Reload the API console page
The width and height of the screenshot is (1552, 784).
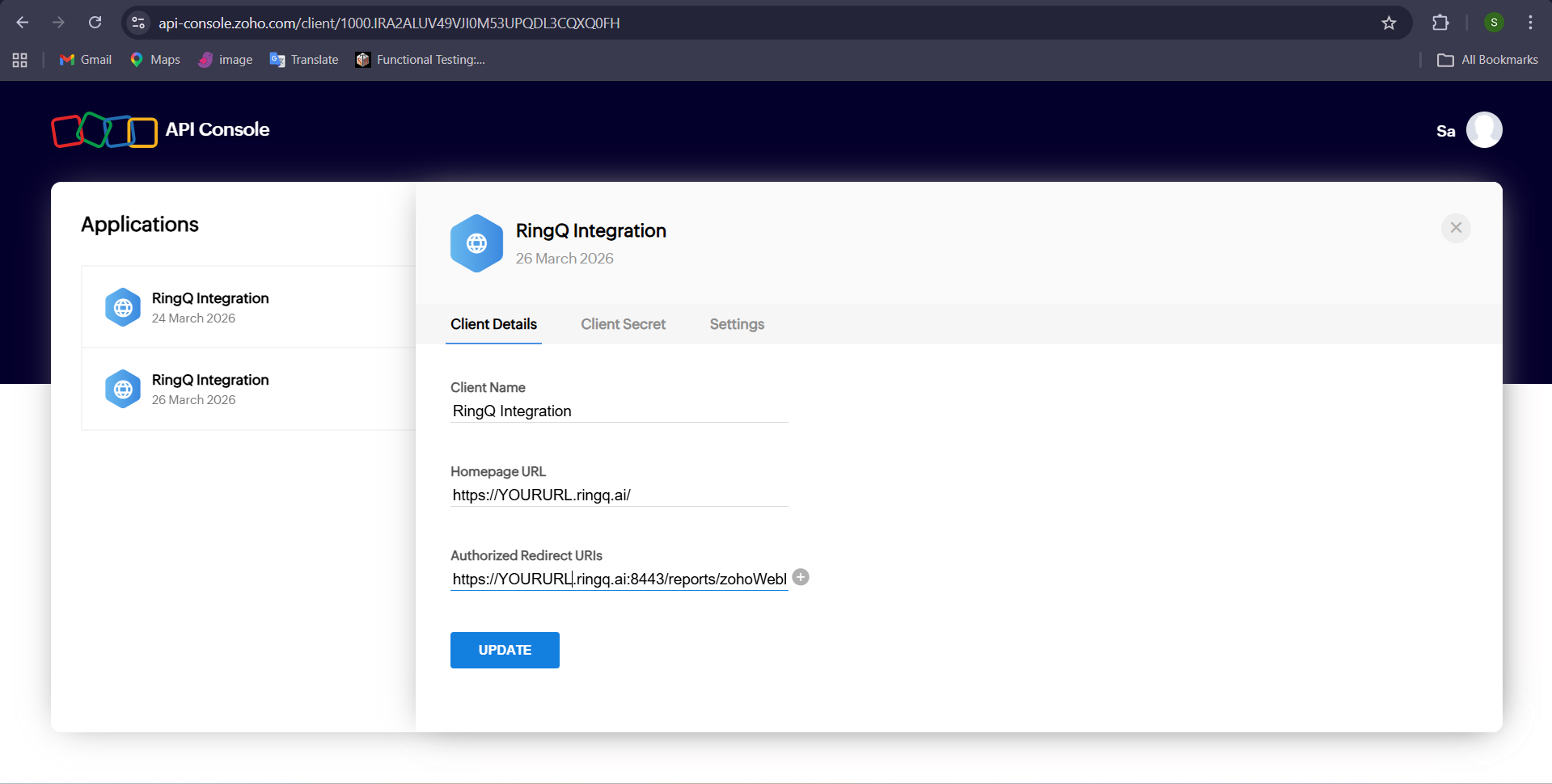[x=95, y=23]
